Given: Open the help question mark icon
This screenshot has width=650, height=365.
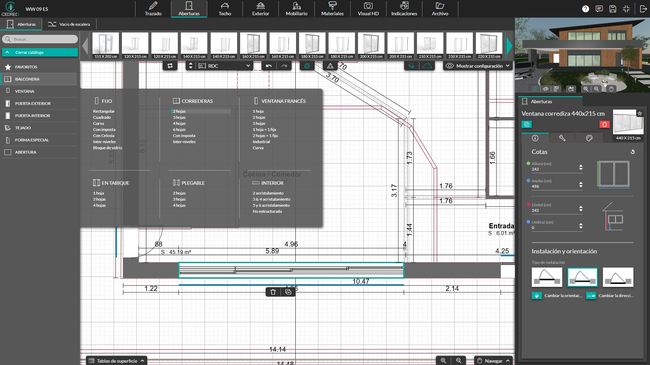Looking at the screenshot, I should point(585,9).
